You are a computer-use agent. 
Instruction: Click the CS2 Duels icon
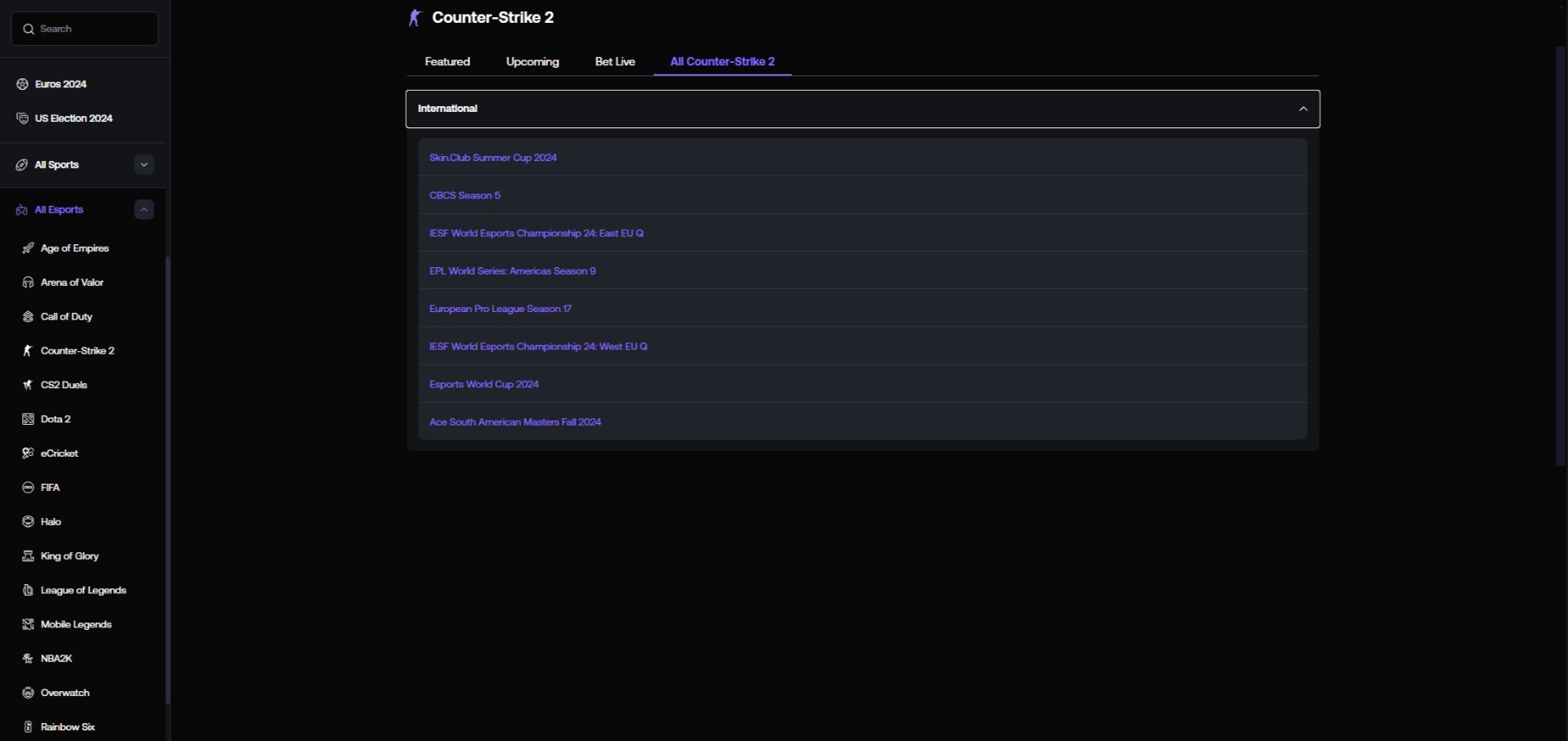pos(28,385)
